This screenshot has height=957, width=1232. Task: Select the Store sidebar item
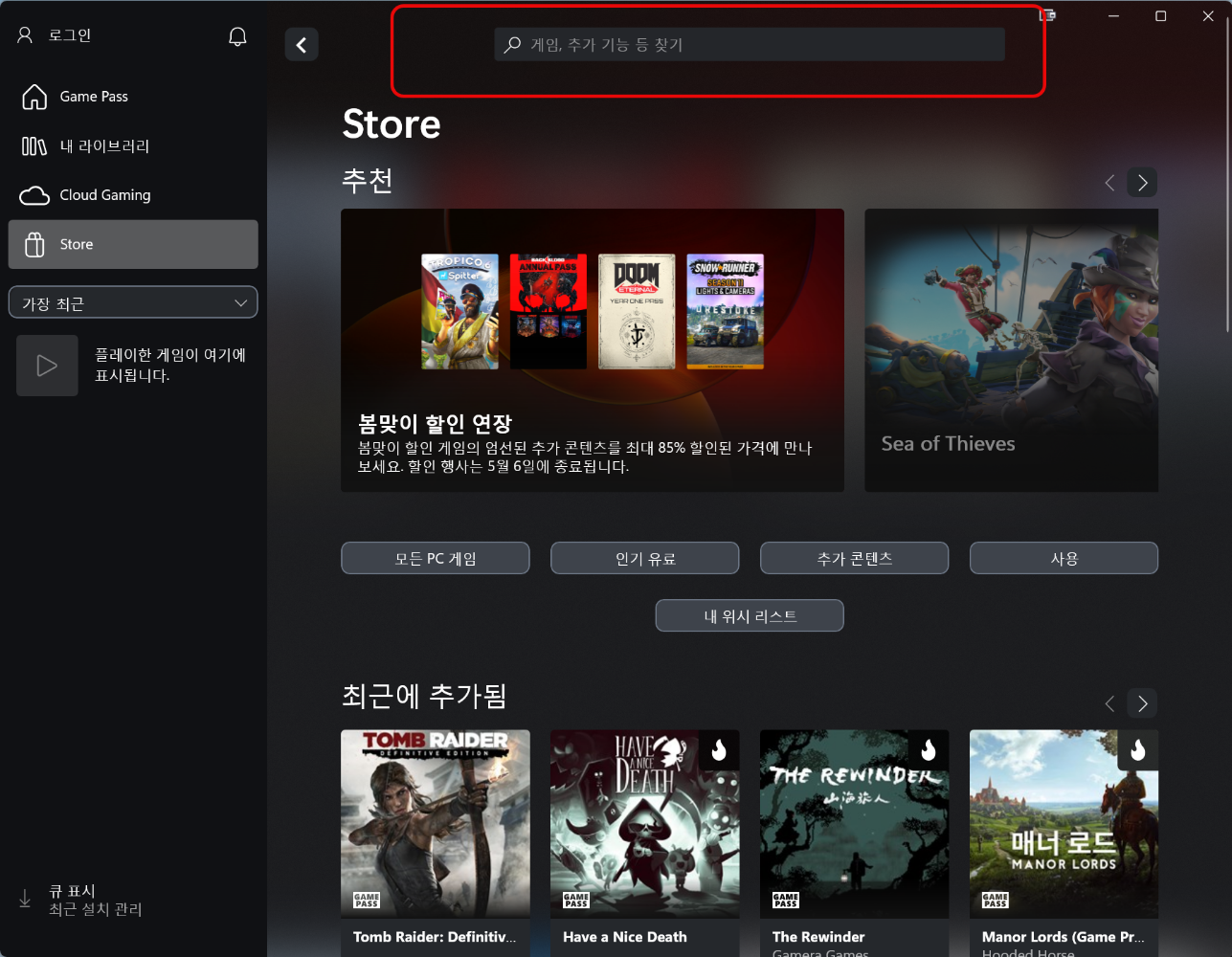tap(133, 244)
